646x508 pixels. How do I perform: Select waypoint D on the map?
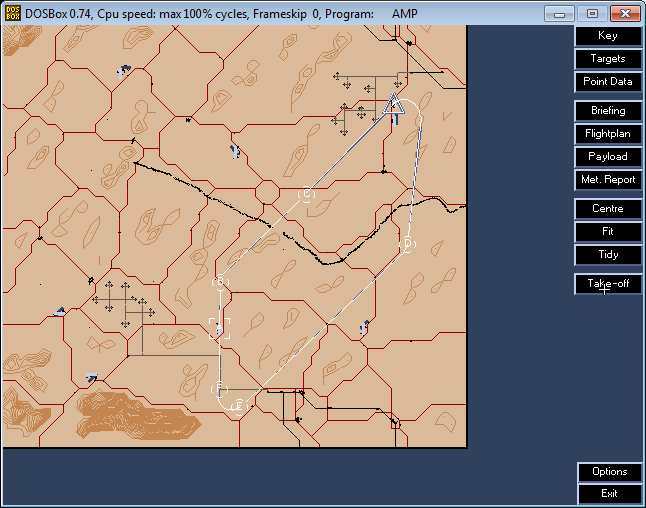point(407,244)
